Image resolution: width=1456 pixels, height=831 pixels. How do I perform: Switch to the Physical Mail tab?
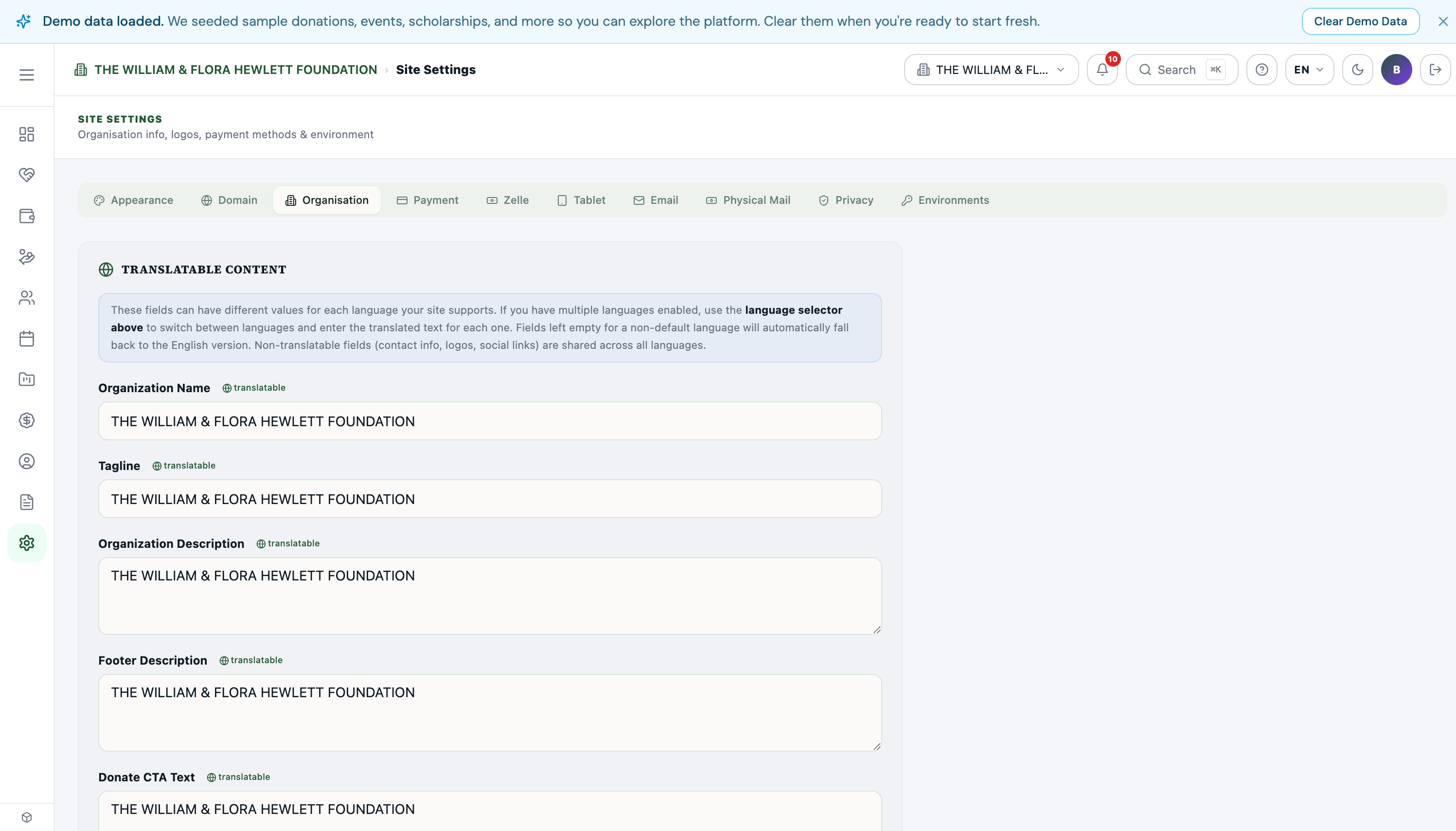748,200
